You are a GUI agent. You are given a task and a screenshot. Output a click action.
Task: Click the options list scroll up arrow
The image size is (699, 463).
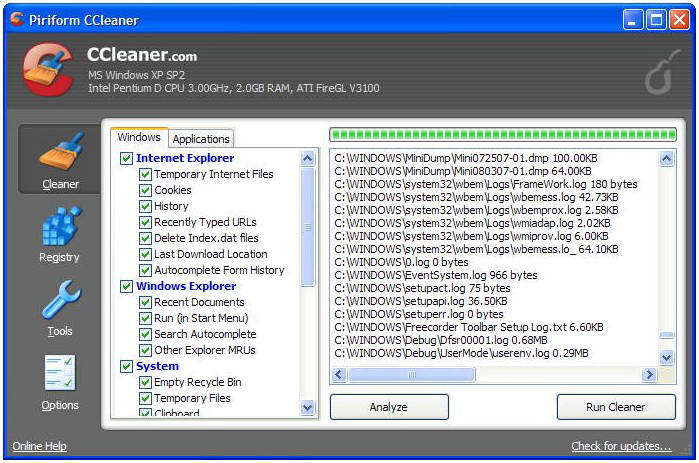(x=308, y=159)
